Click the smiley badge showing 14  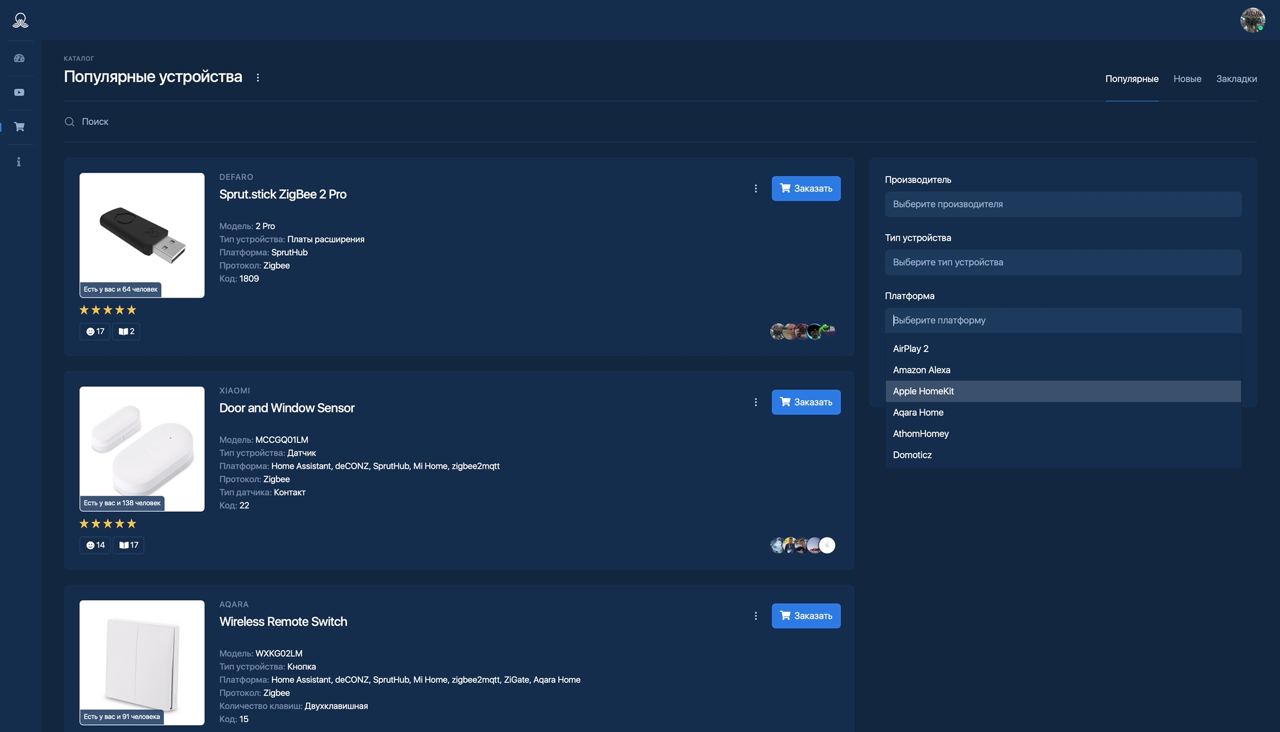tap(95, 545)
